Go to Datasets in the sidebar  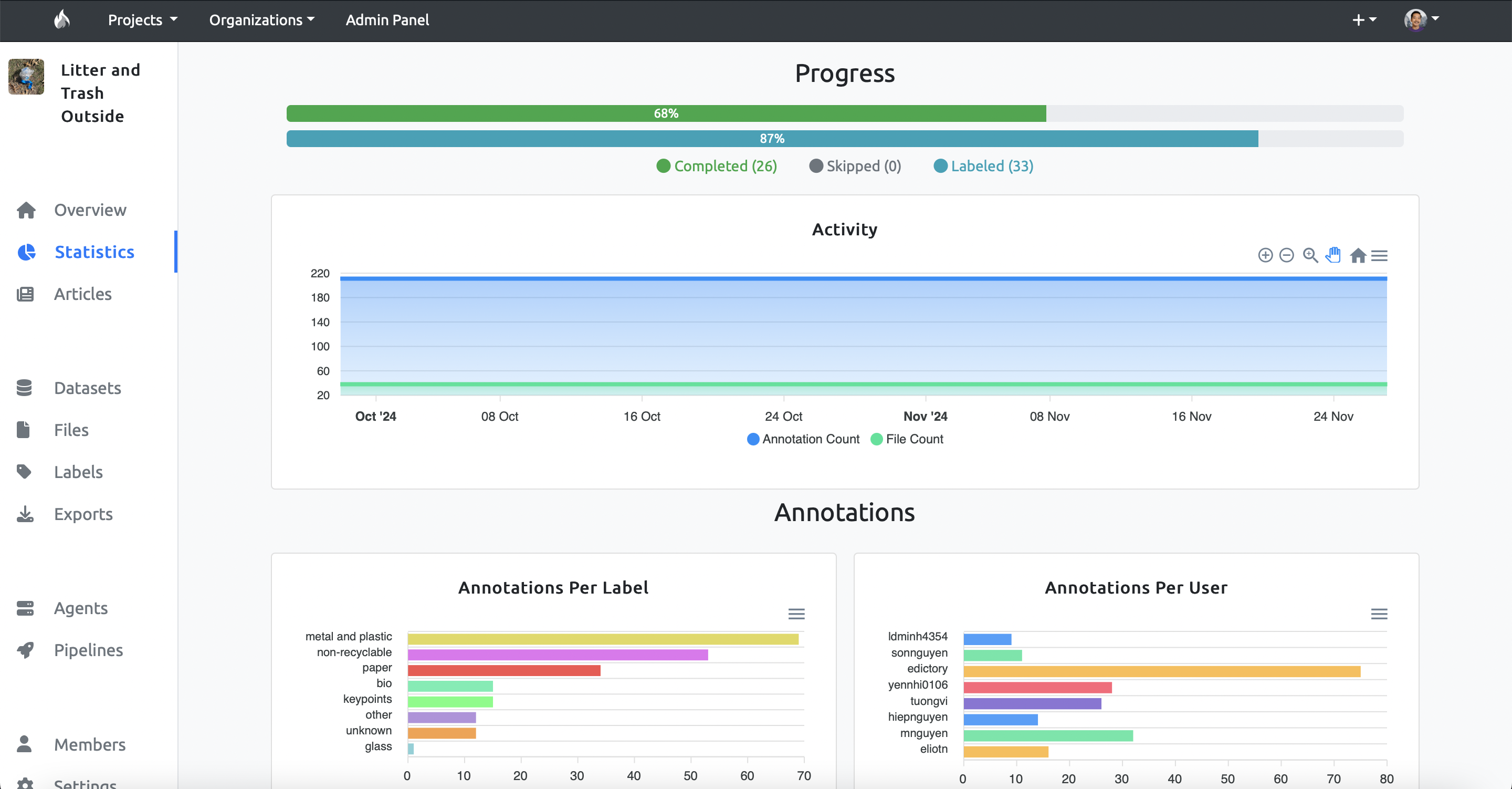[x=88, y=388]
